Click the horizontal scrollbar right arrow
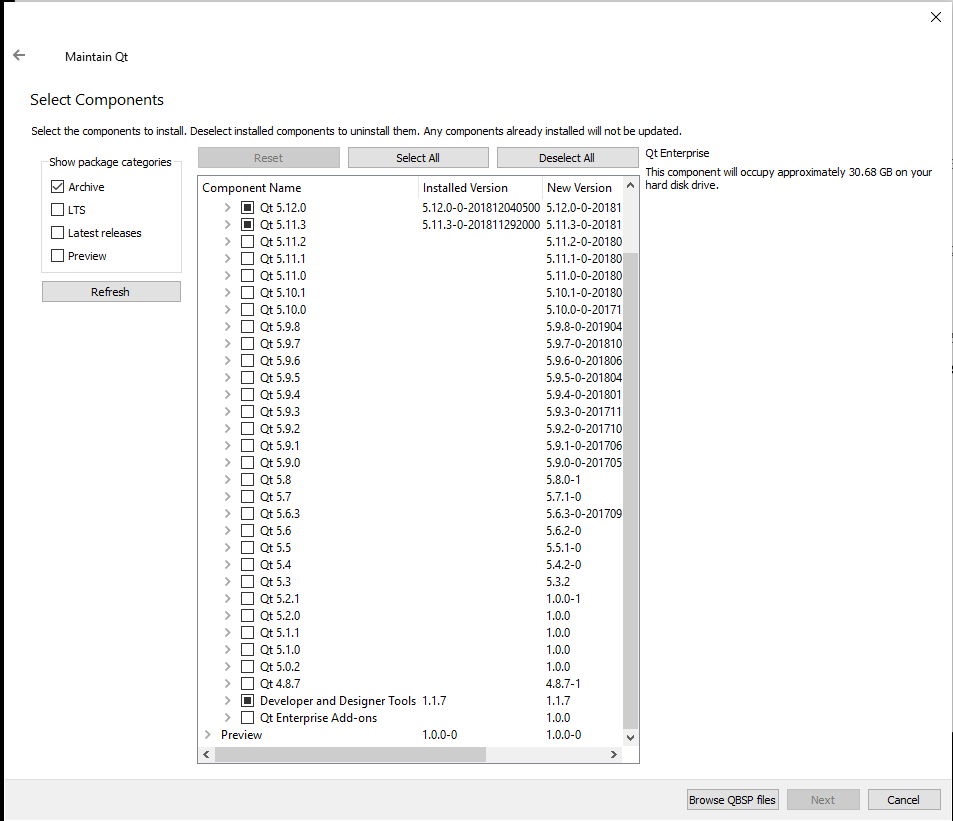Viewport: 953px width, 821px height. pos(614,755)
